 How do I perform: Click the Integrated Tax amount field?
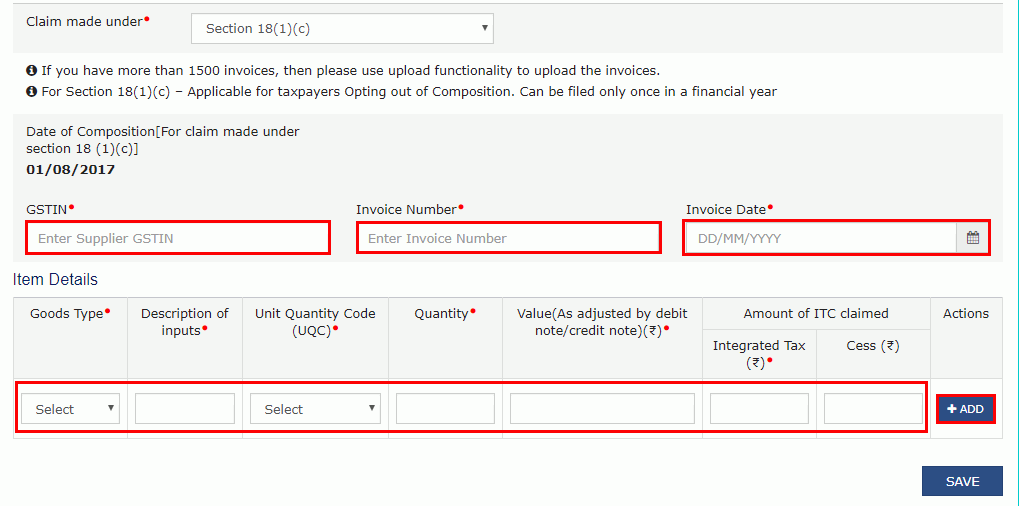point(759,409)
